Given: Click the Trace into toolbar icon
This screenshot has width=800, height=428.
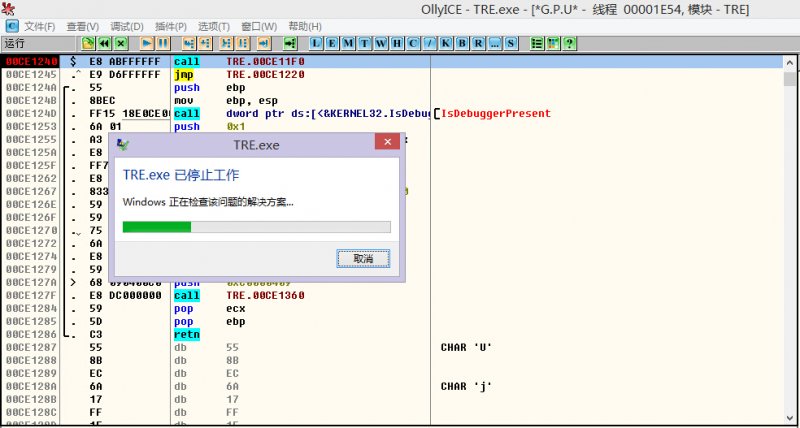Looking at the screenshot, I should pyautogui.click(x=227, y=44).
